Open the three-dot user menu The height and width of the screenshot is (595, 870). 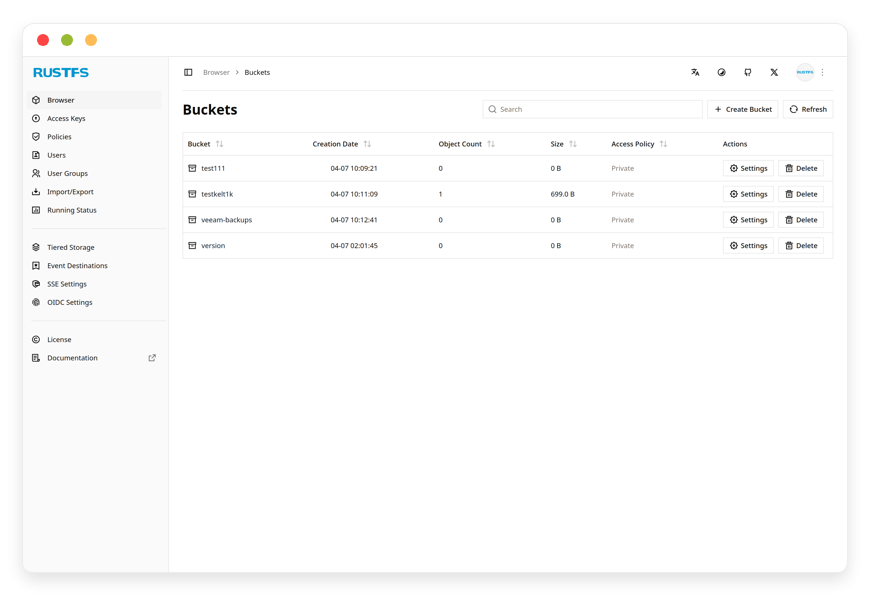[x=822, y=72]
